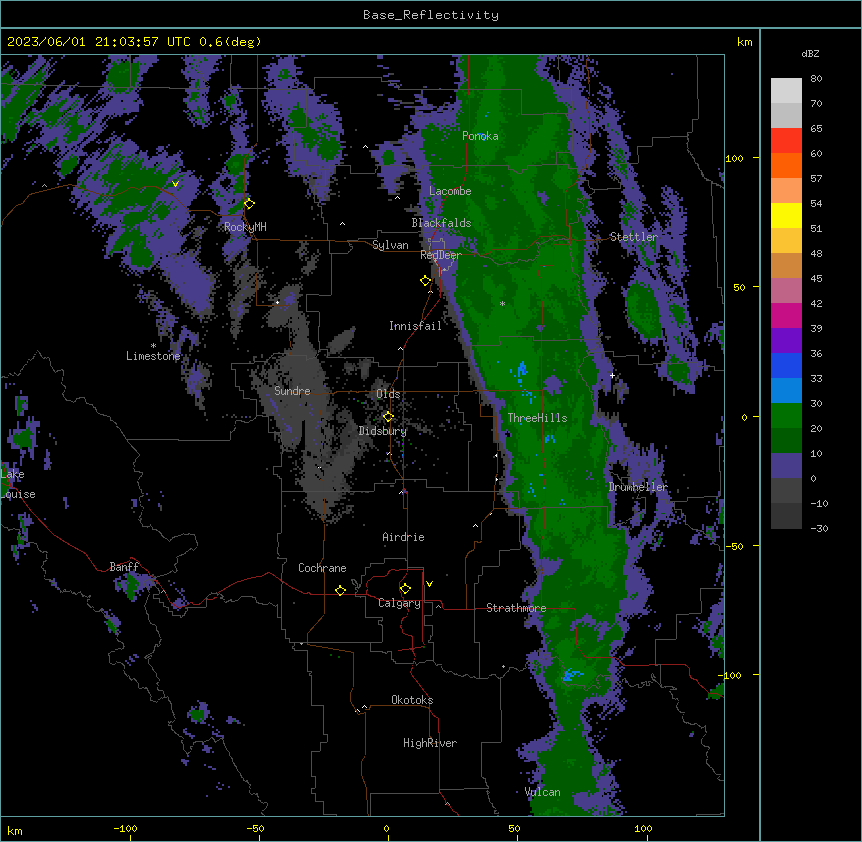The width and height of the screenshot is (862, 842).
Task: Click the Didsbury label
Action: (x=383, y=431)
